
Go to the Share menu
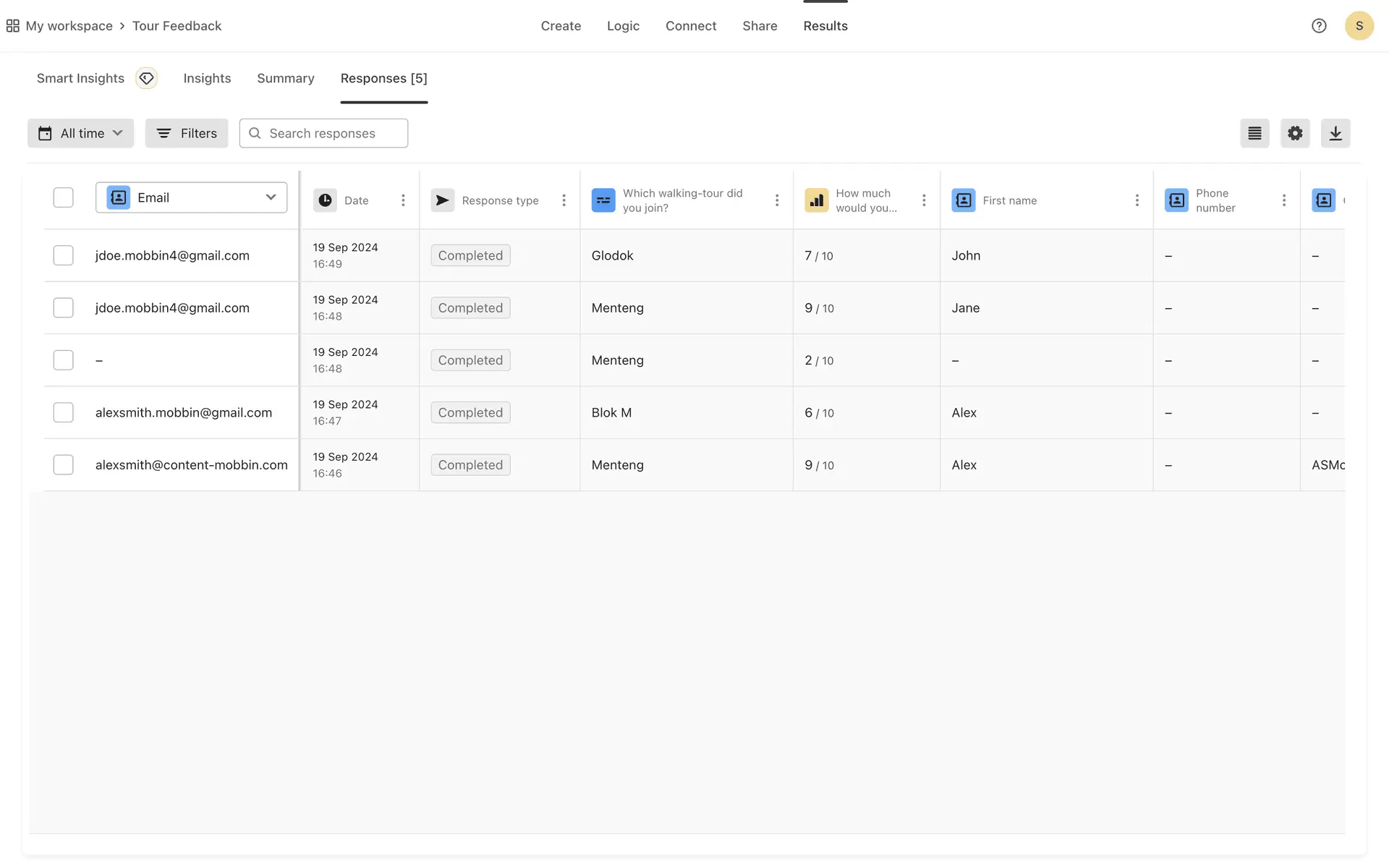pyautogui.click(x=760, y=26)
